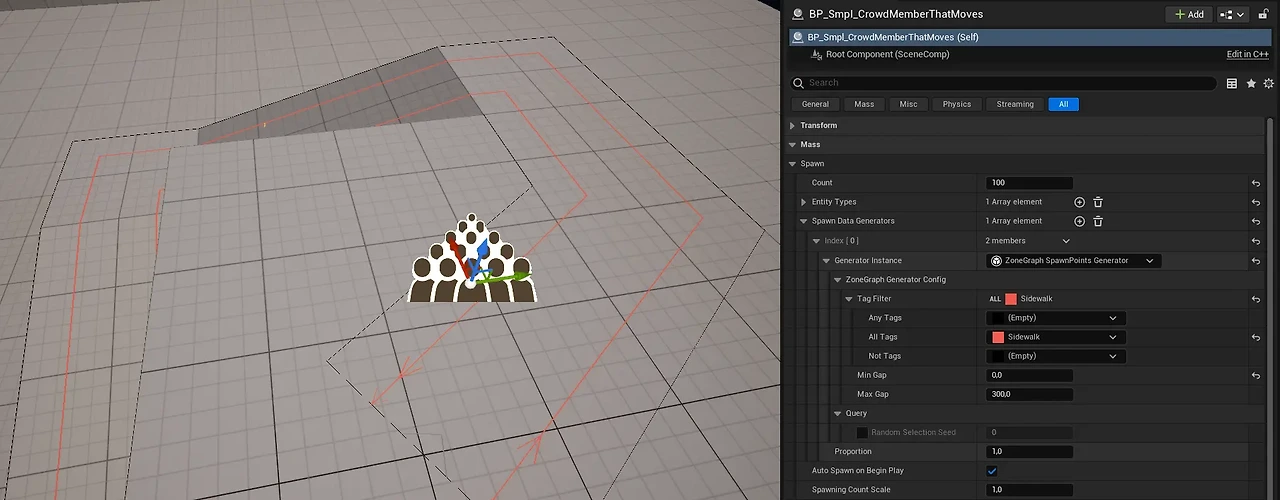The image size is (1280, 500).
Task: Edit the Count value field
Action: coord(1029,183)
